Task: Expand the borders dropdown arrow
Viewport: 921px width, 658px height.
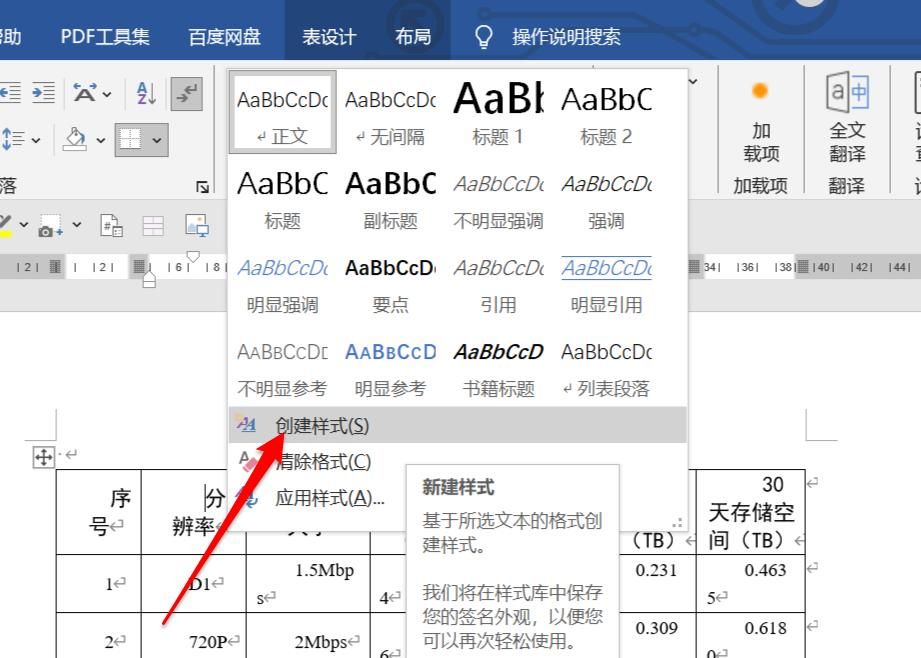Action: (156, 141)
